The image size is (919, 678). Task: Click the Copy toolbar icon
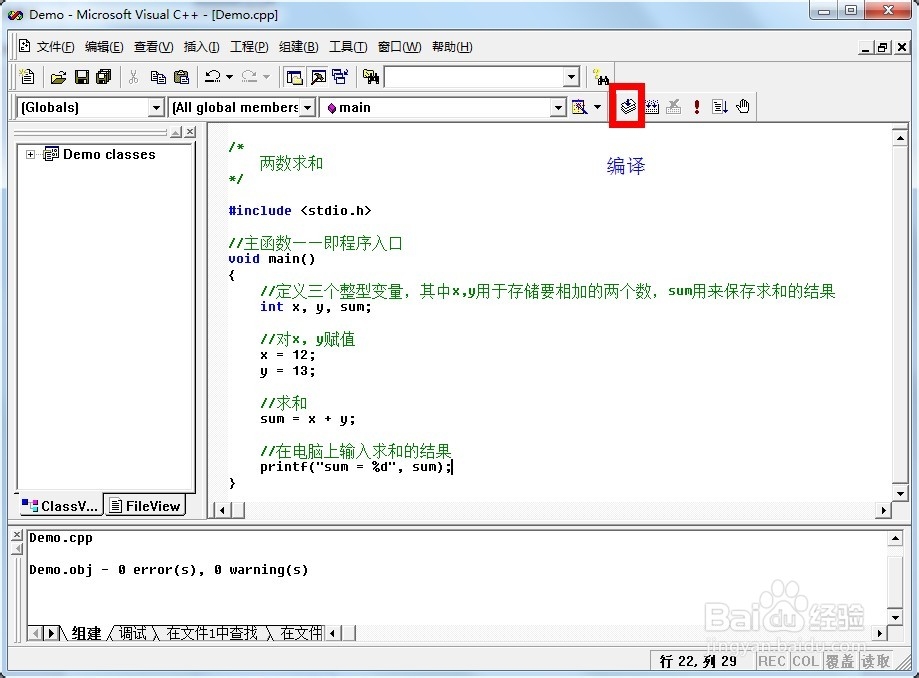[158, 77]
